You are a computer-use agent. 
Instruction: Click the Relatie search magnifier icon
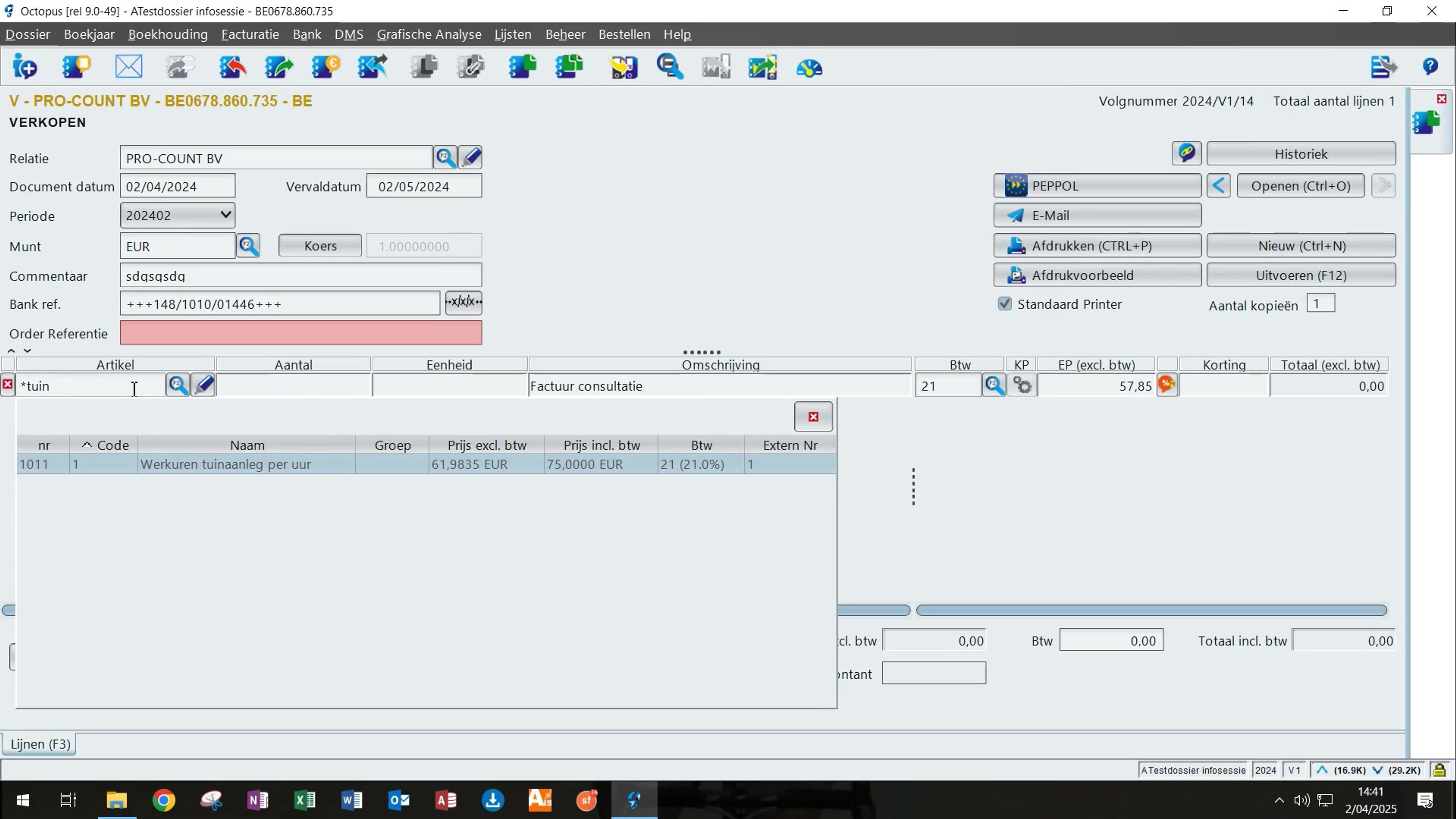point(445,157)
